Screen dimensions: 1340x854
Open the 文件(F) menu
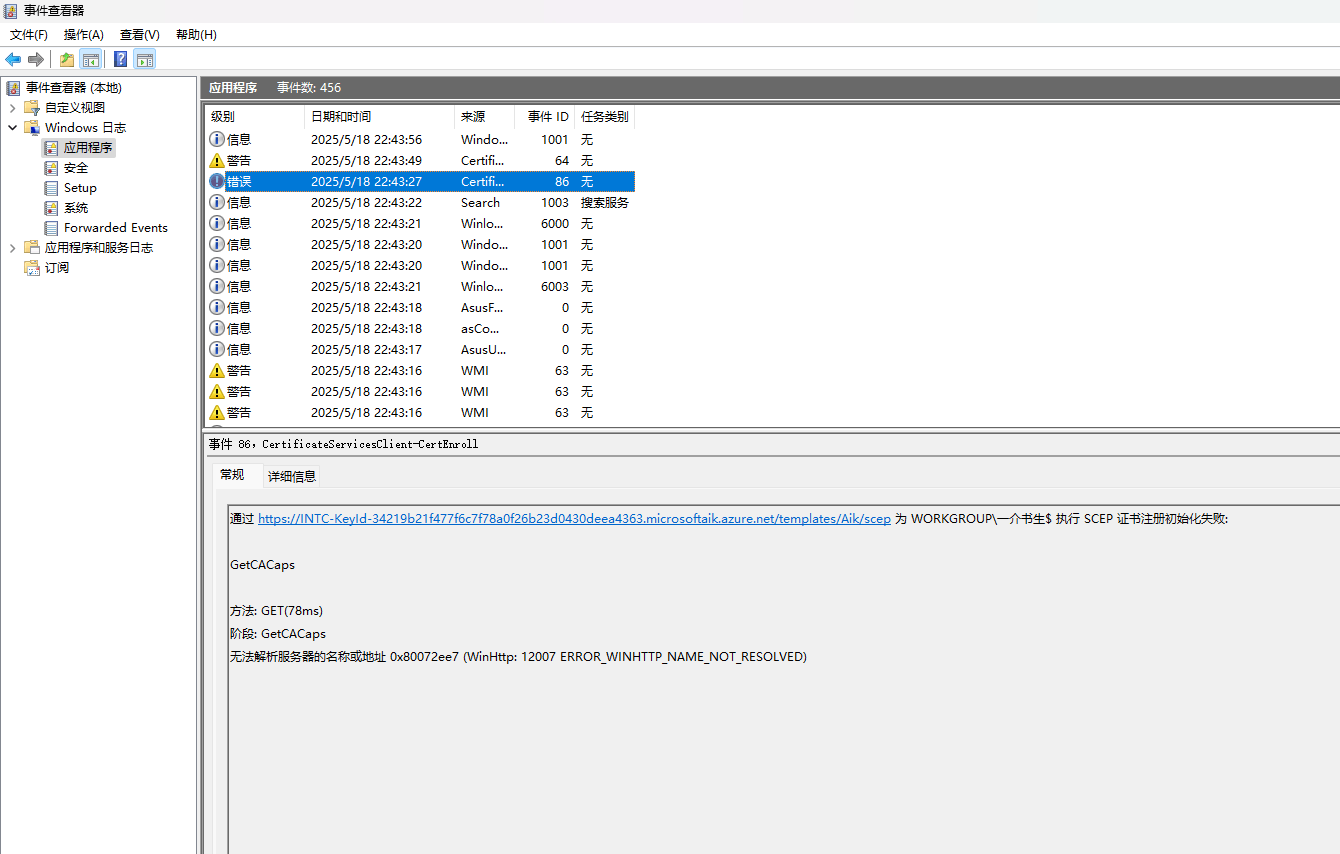coord(29,34)
